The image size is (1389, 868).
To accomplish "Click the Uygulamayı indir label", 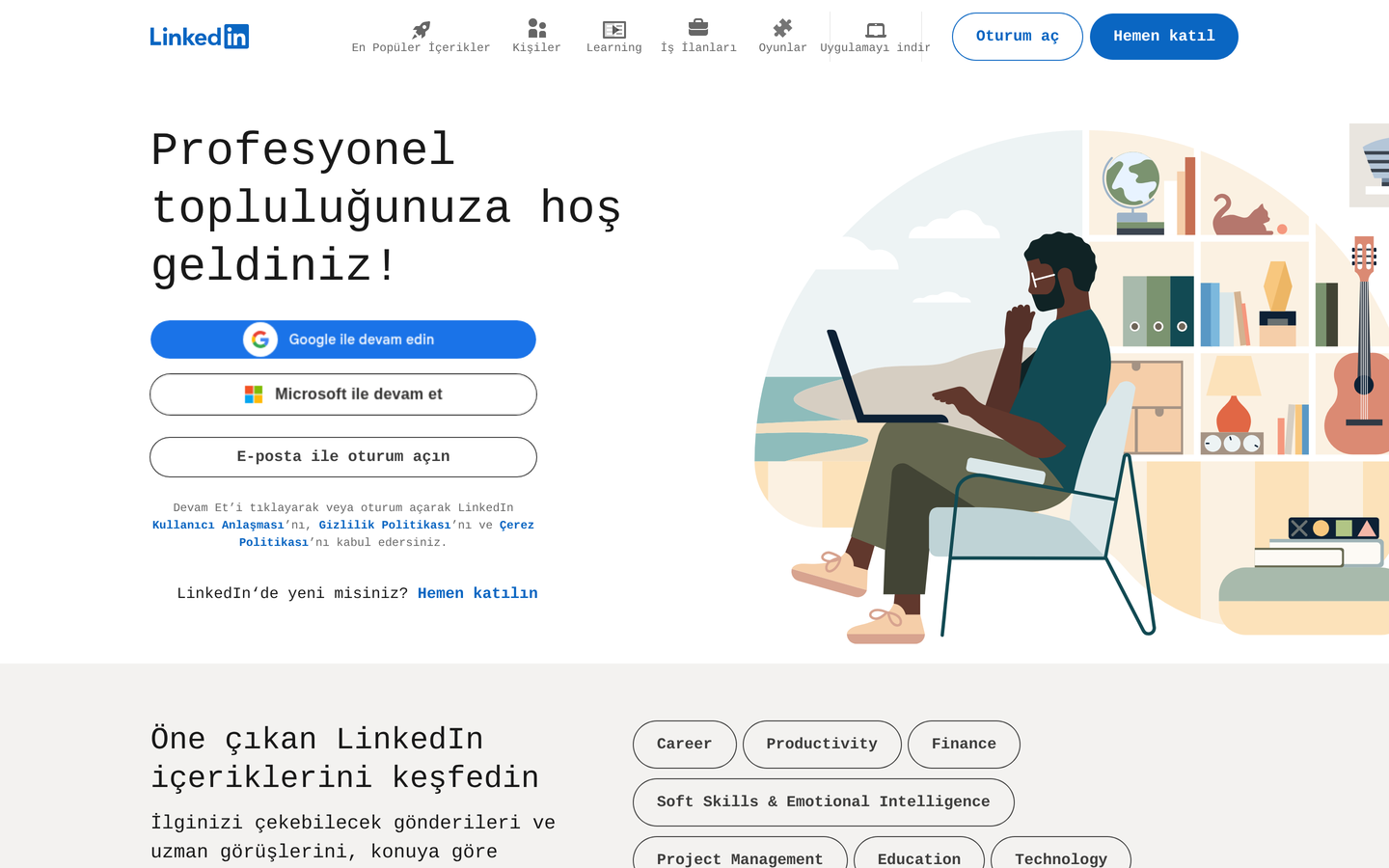I will tap(876, 48).
